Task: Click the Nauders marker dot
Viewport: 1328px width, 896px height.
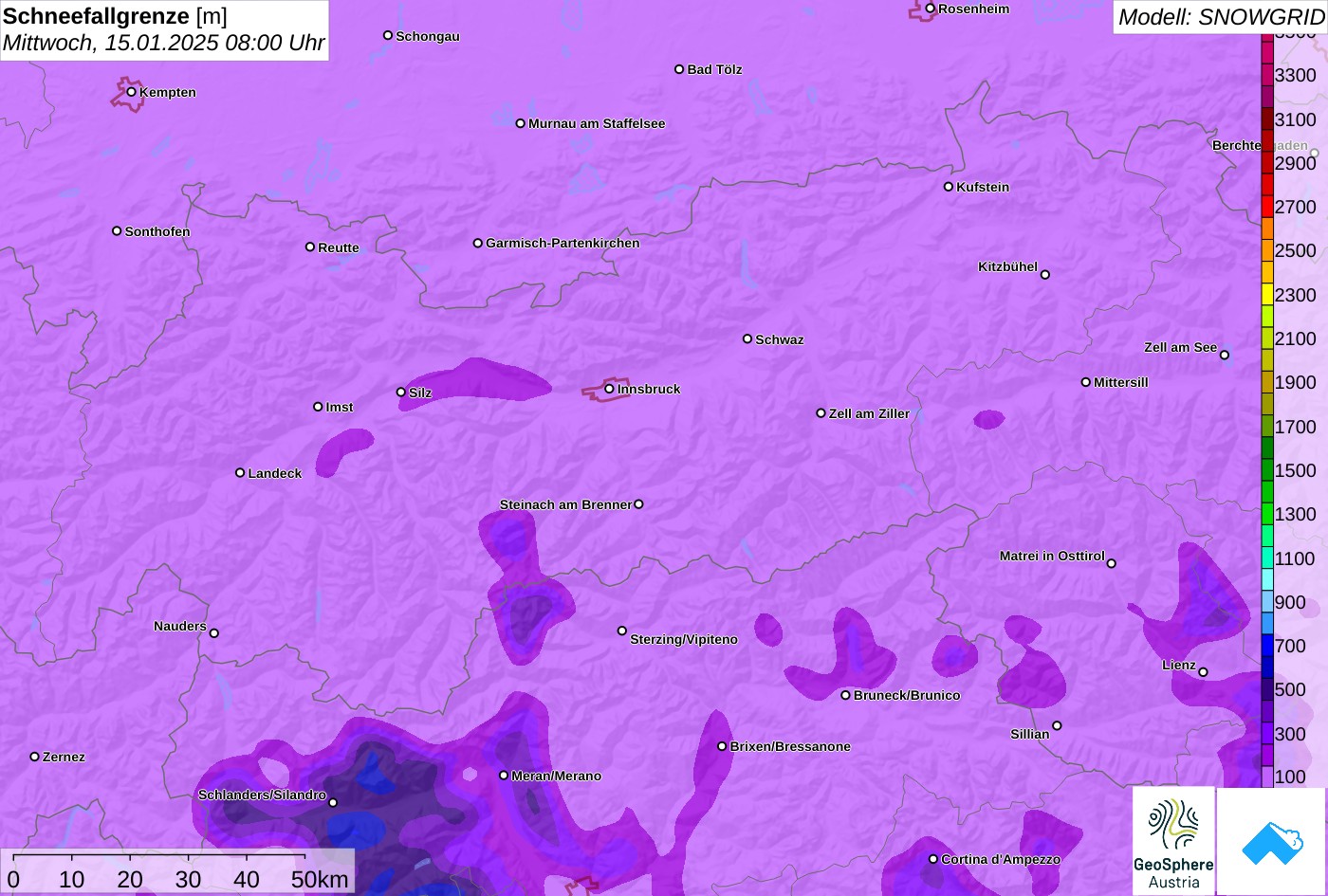Action: [x=214, y=633]
